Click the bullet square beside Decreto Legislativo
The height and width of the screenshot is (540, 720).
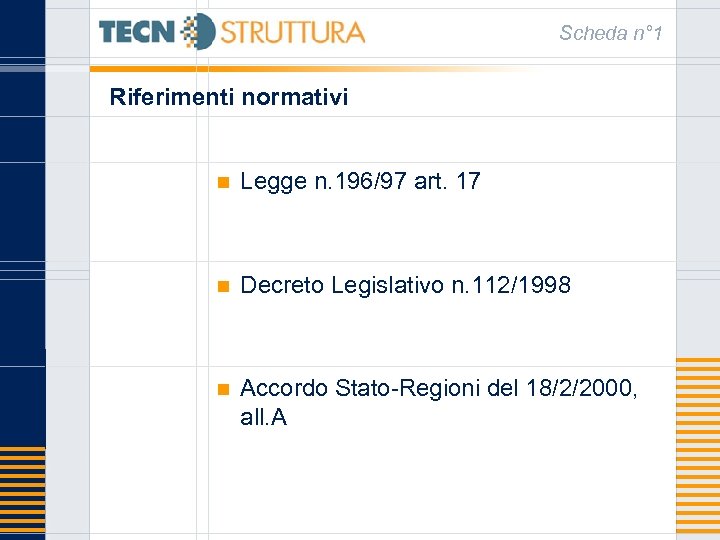click(223, 286)
